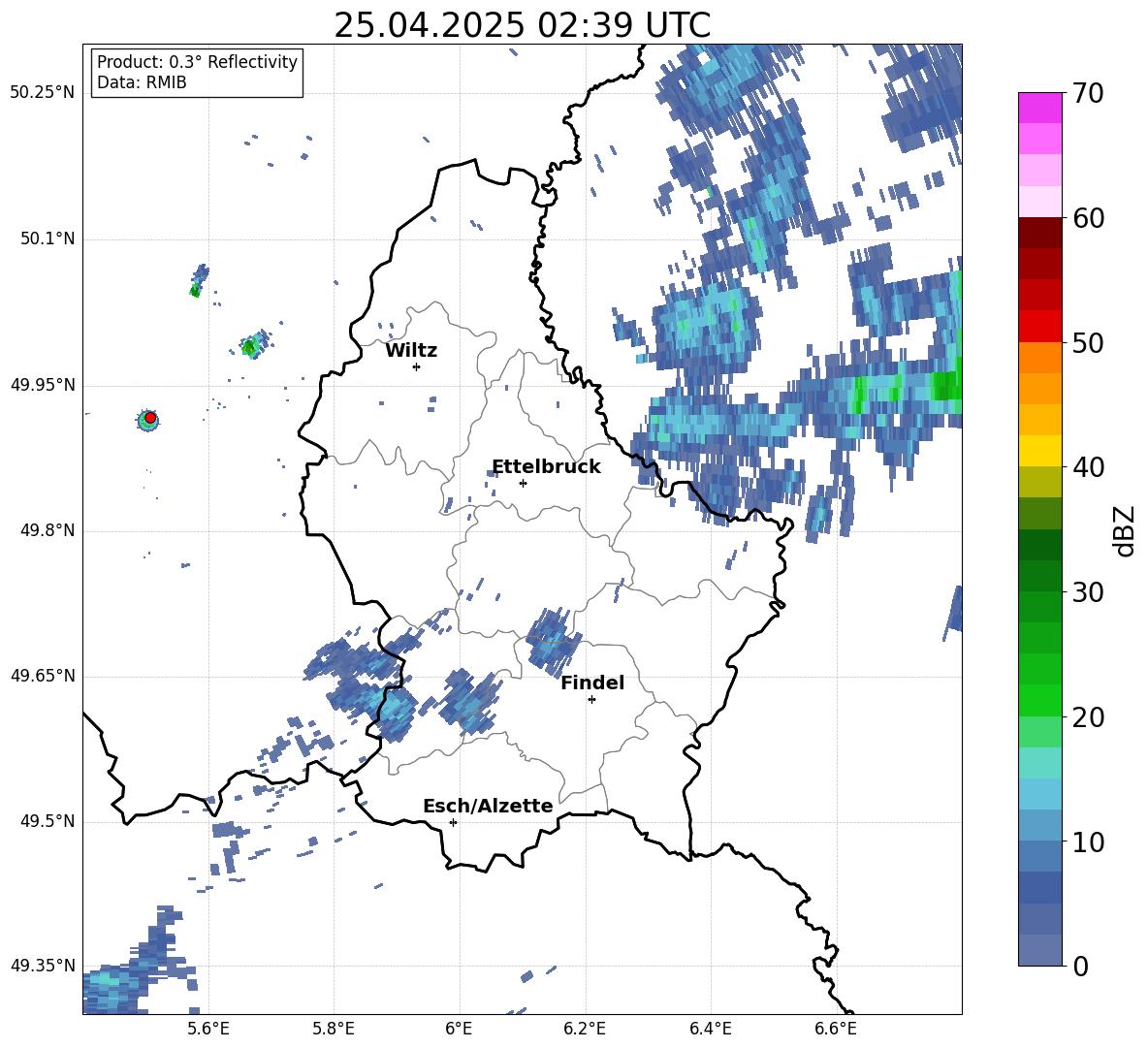Click the bright green colorbar segment at 20
Screen dimensions: 1148x1048
tap(1039, 701)
